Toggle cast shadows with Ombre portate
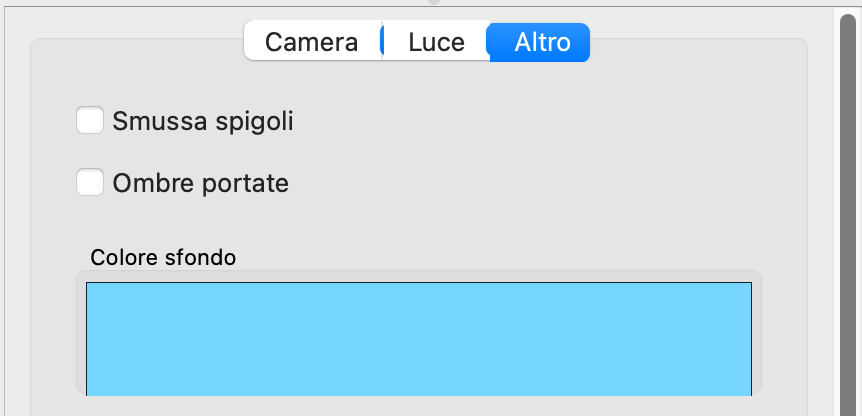This screenshot has height=416, width=862. pyautogui.click(x=90, y=182)
